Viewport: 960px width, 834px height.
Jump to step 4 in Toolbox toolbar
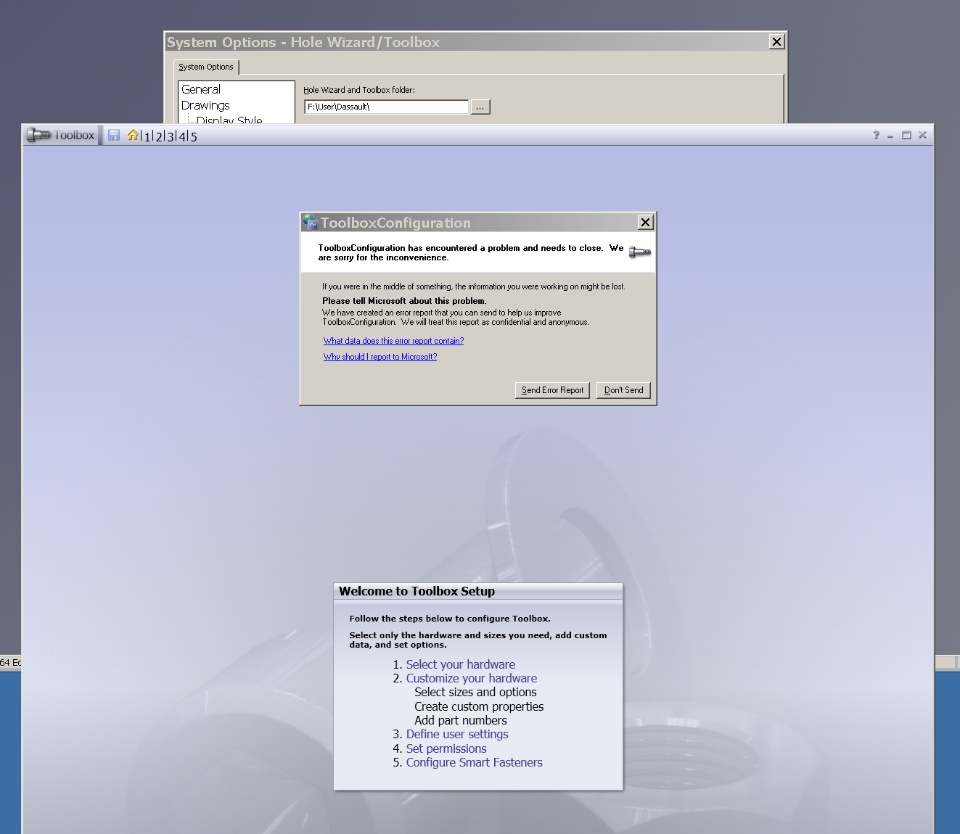[x=182, y=137]
